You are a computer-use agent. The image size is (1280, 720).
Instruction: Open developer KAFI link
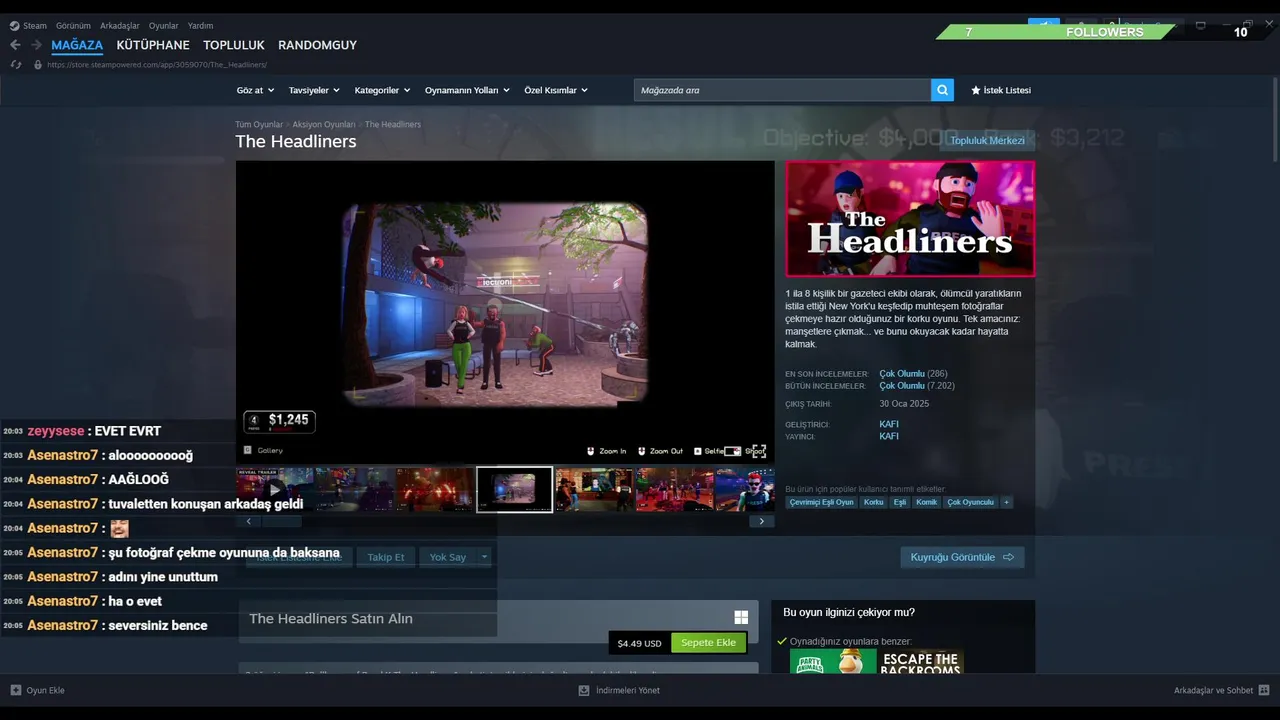(x=889, y=424)
